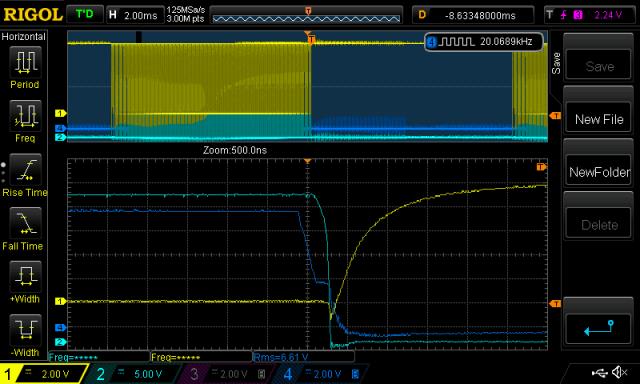The height and width of the screenshot is (384, 640).
Task: Open the horizontal timebase 2.00ms setting
Action: pos(135,16)
